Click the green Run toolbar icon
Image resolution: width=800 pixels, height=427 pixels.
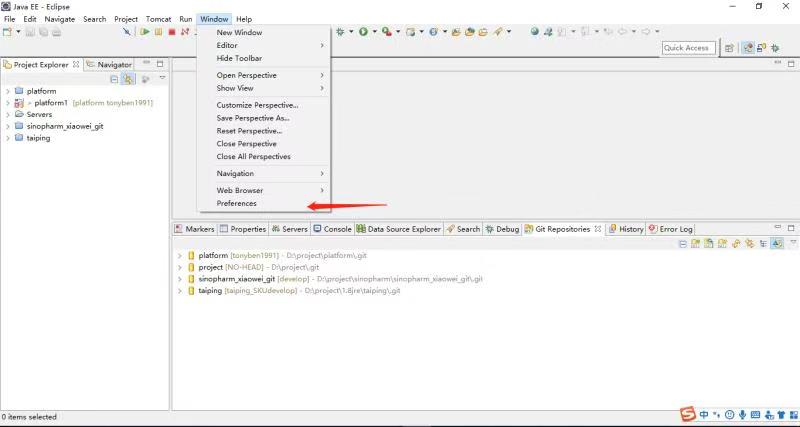pos(363,32)
